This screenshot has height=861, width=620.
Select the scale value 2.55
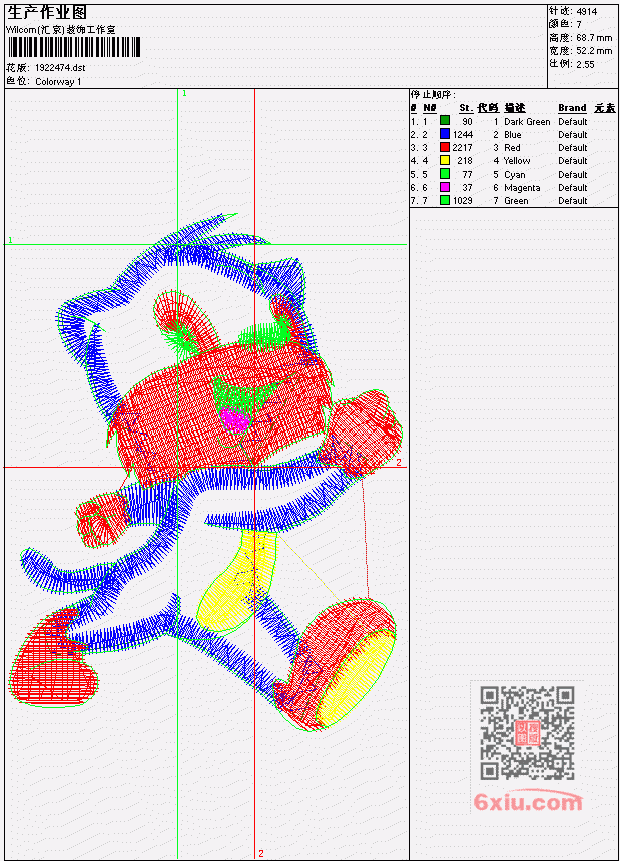click(x=585, y=64)
